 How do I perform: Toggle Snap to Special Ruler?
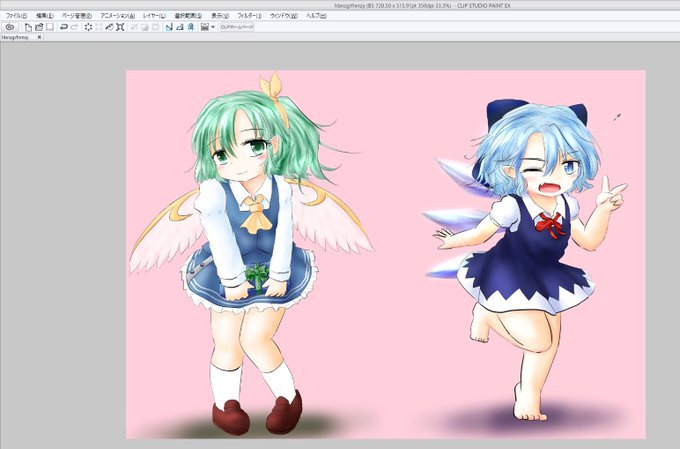click(180, 27)
